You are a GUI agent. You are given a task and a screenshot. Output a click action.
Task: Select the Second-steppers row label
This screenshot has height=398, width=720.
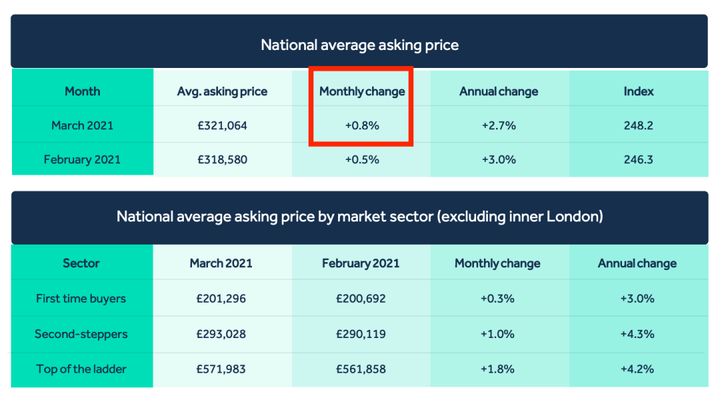pos(81,334)
